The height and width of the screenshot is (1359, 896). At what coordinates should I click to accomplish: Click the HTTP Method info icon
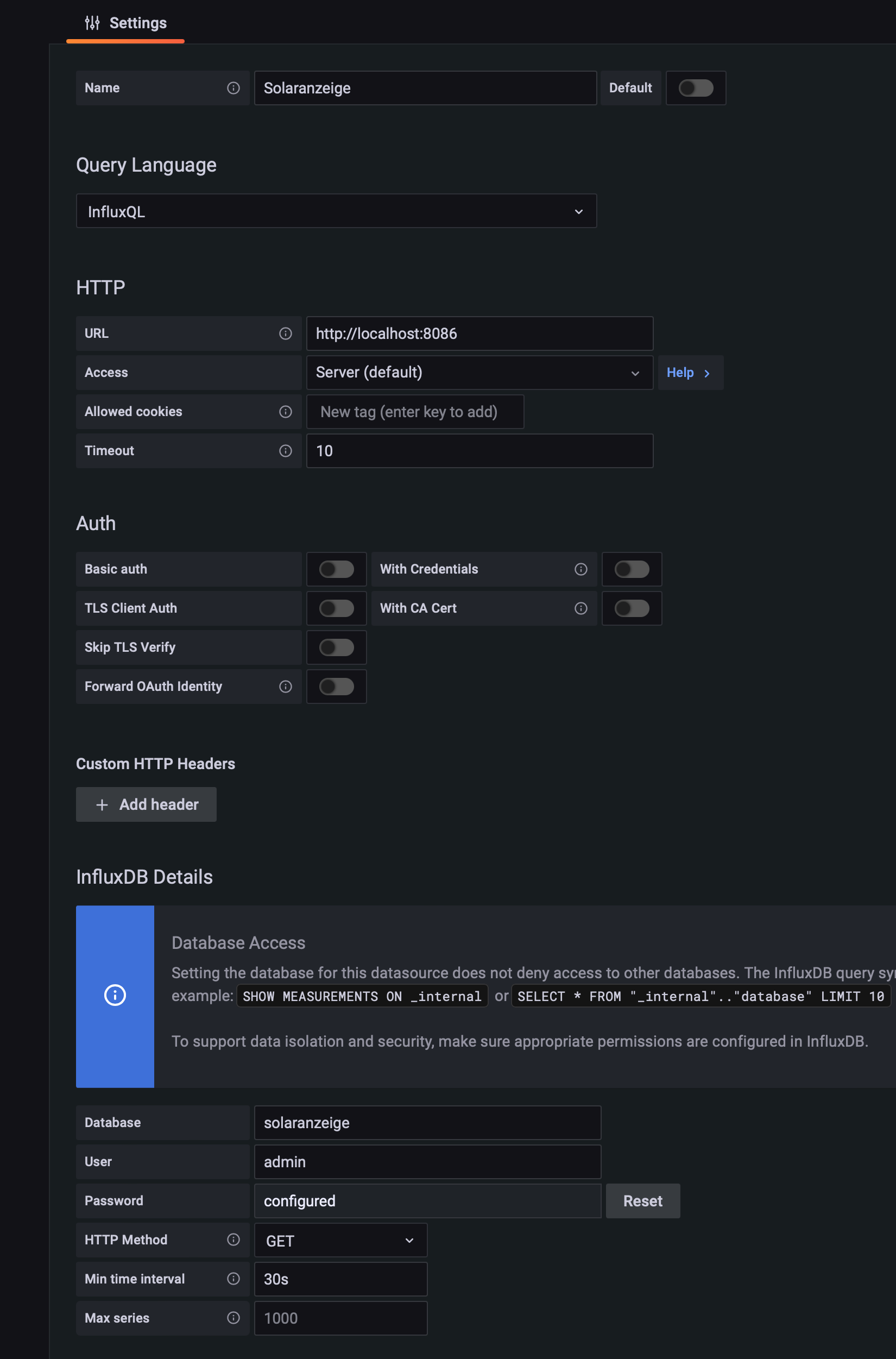[x=233, y=1240]
